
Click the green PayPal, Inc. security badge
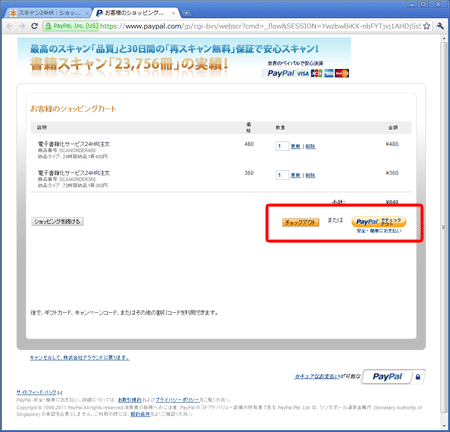pyautogui.click(x=71, y=26)
